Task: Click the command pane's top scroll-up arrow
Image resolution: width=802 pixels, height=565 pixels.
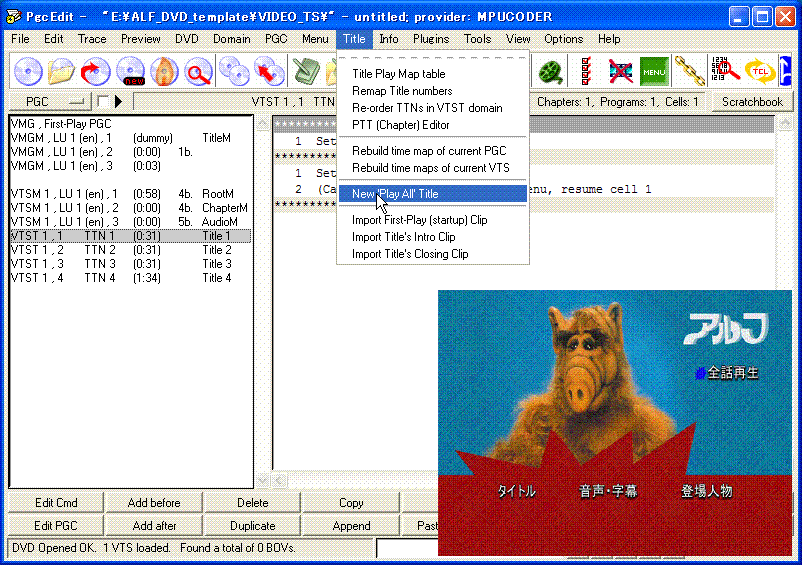Action: pyautogui.click(x=785, y=123)
